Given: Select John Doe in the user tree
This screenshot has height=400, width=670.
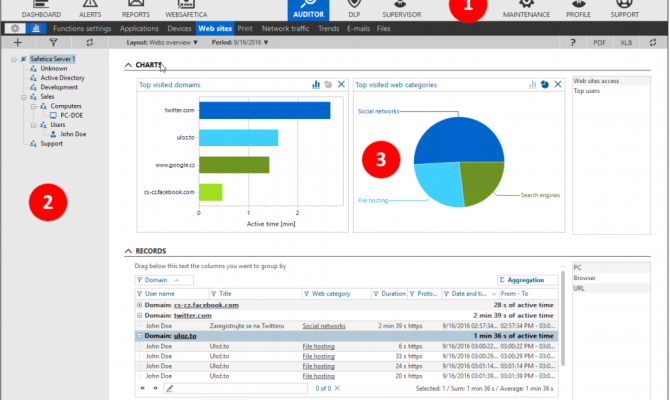Looking at the screenshot, I should click(73, 133).
